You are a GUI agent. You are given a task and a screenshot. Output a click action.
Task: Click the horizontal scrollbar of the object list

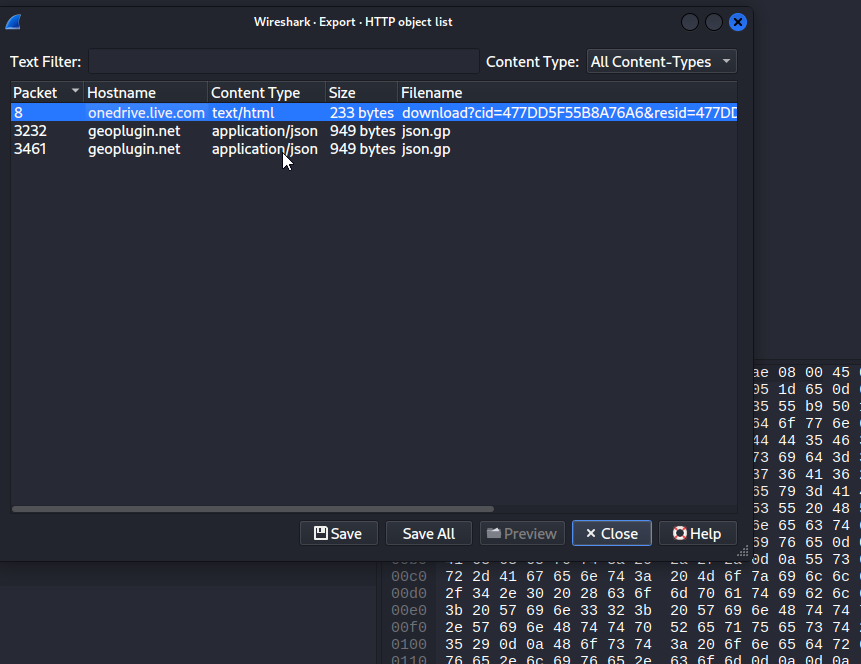tap(253, 509)
